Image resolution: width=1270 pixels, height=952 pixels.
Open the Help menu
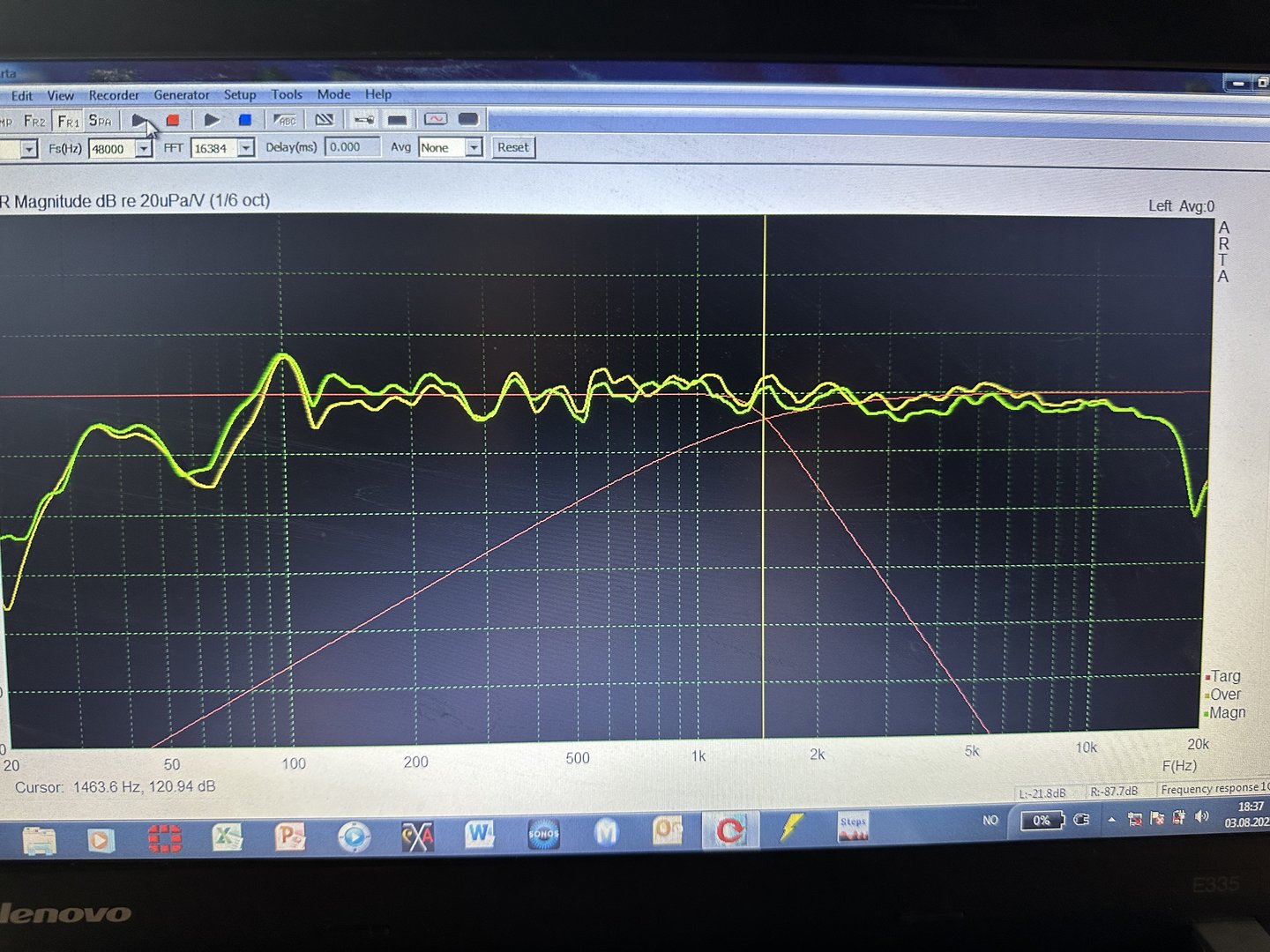point(378,93)
